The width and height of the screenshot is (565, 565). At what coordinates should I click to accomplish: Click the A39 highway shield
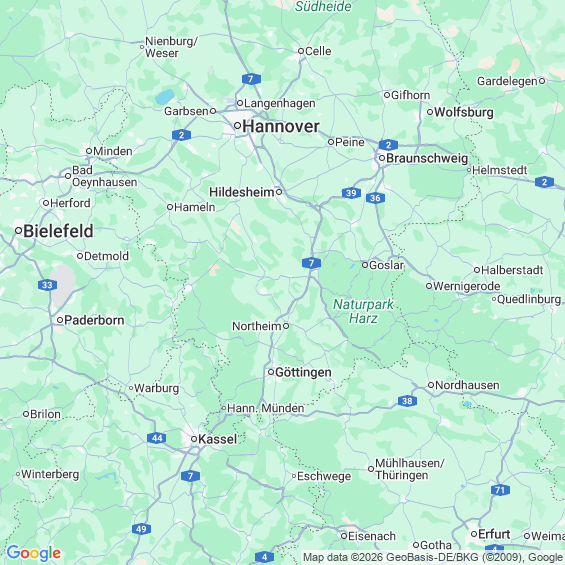pos(351,193)
